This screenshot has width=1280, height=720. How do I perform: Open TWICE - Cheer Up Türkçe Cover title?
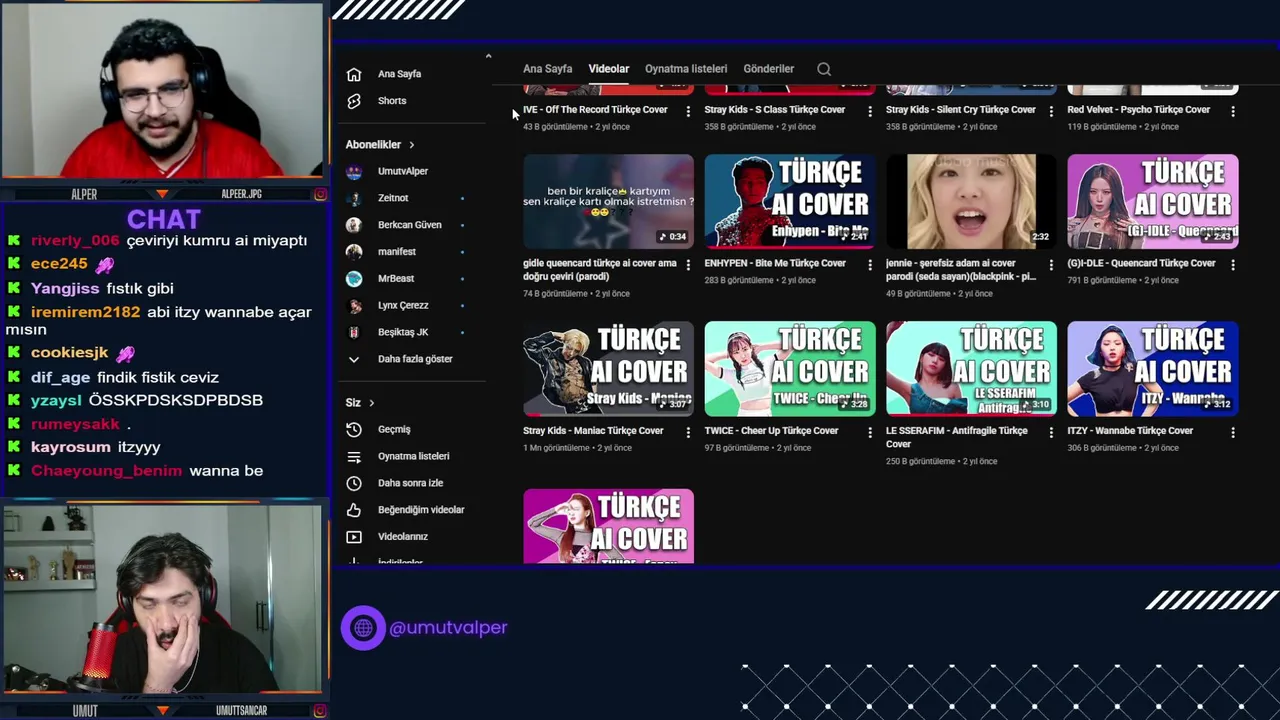[771, 431]
